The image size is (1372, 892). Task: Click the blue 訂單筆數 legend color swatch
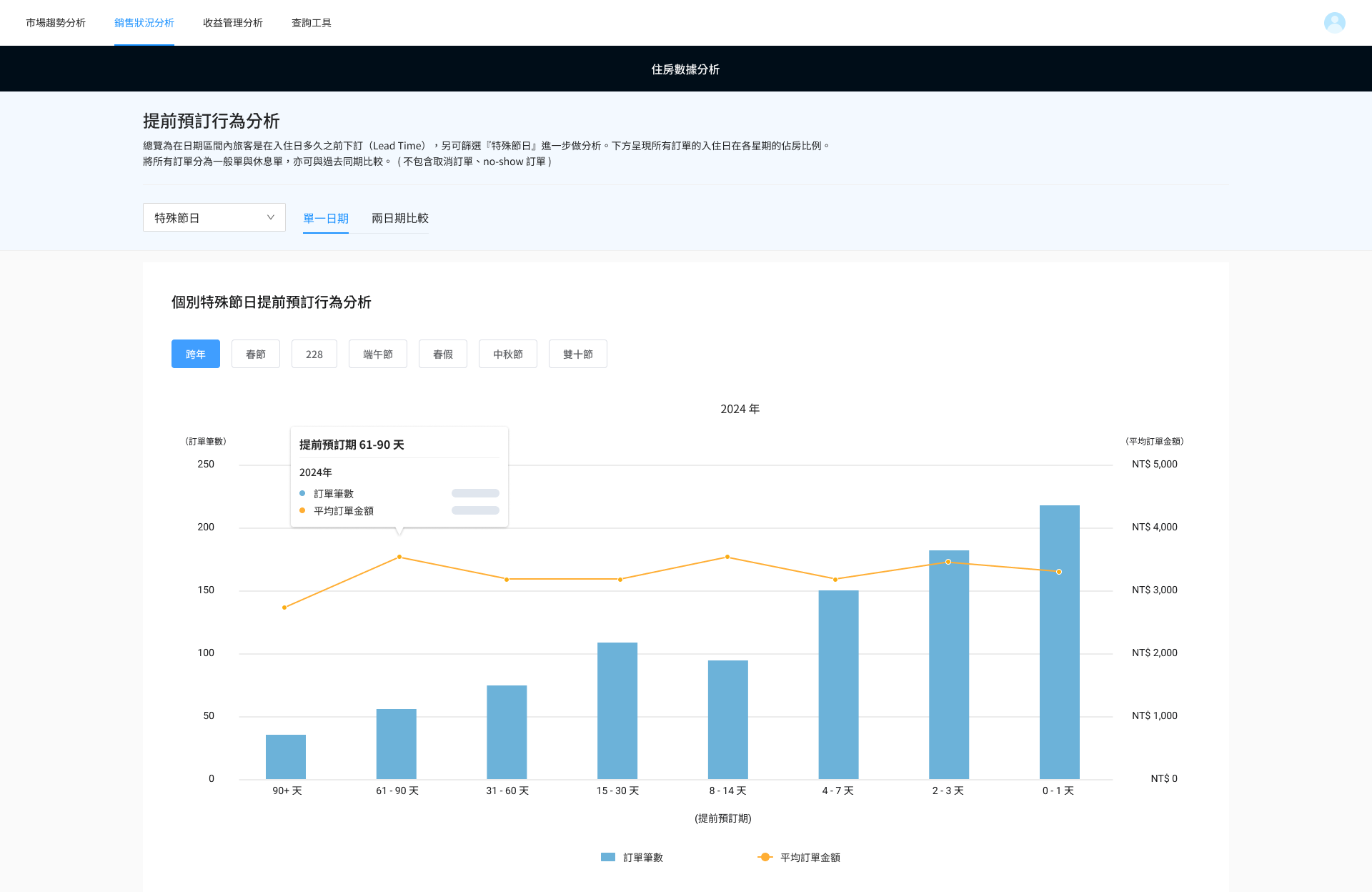(608, 857)
